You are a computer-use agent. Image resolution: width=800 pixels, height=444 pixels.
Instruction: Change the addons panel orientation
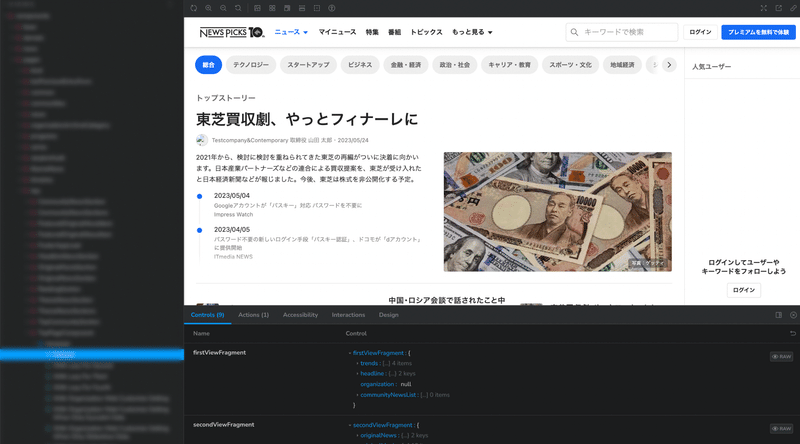(779, 315)
